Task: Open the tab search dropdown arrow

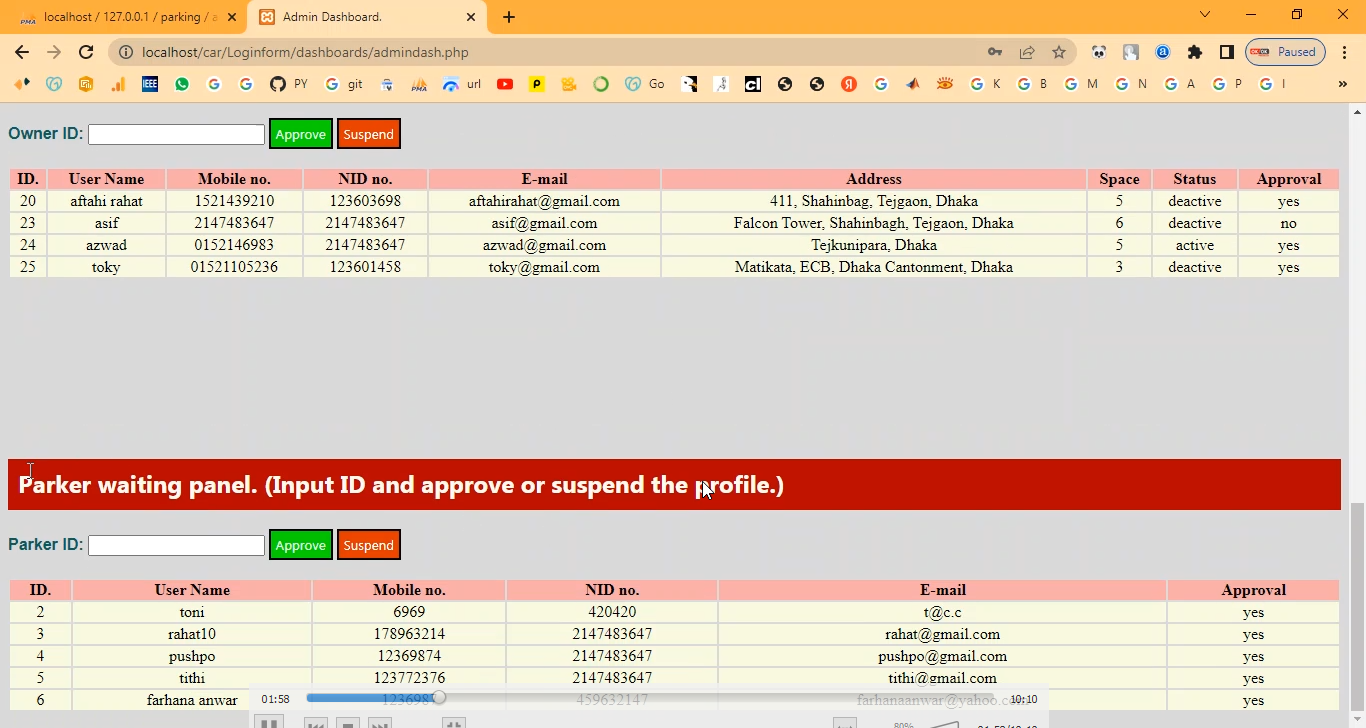Action: (1205, 15)
